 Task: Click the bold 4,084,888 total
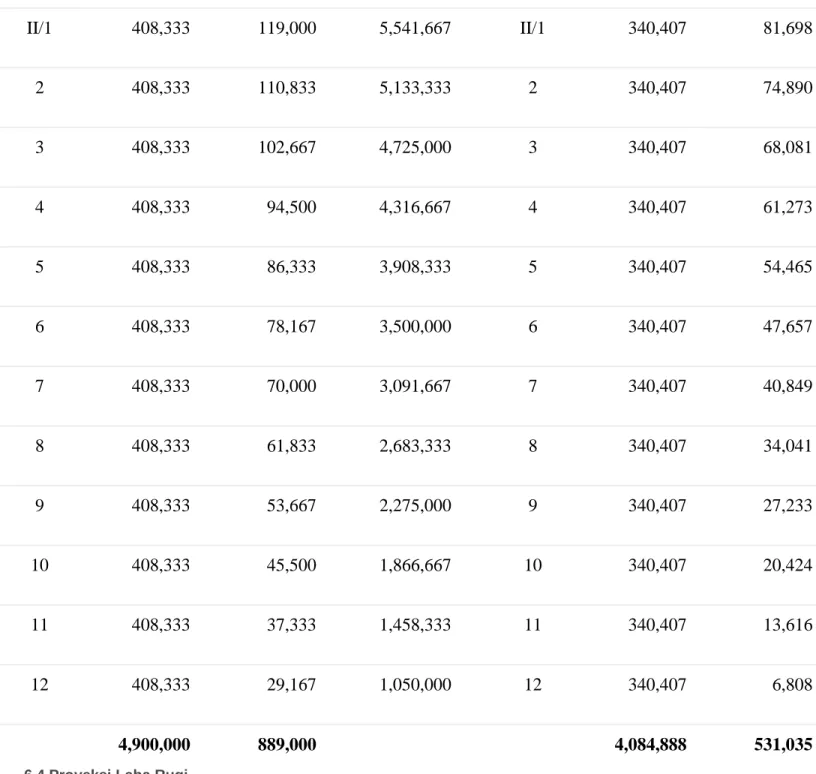pos(650,744)
